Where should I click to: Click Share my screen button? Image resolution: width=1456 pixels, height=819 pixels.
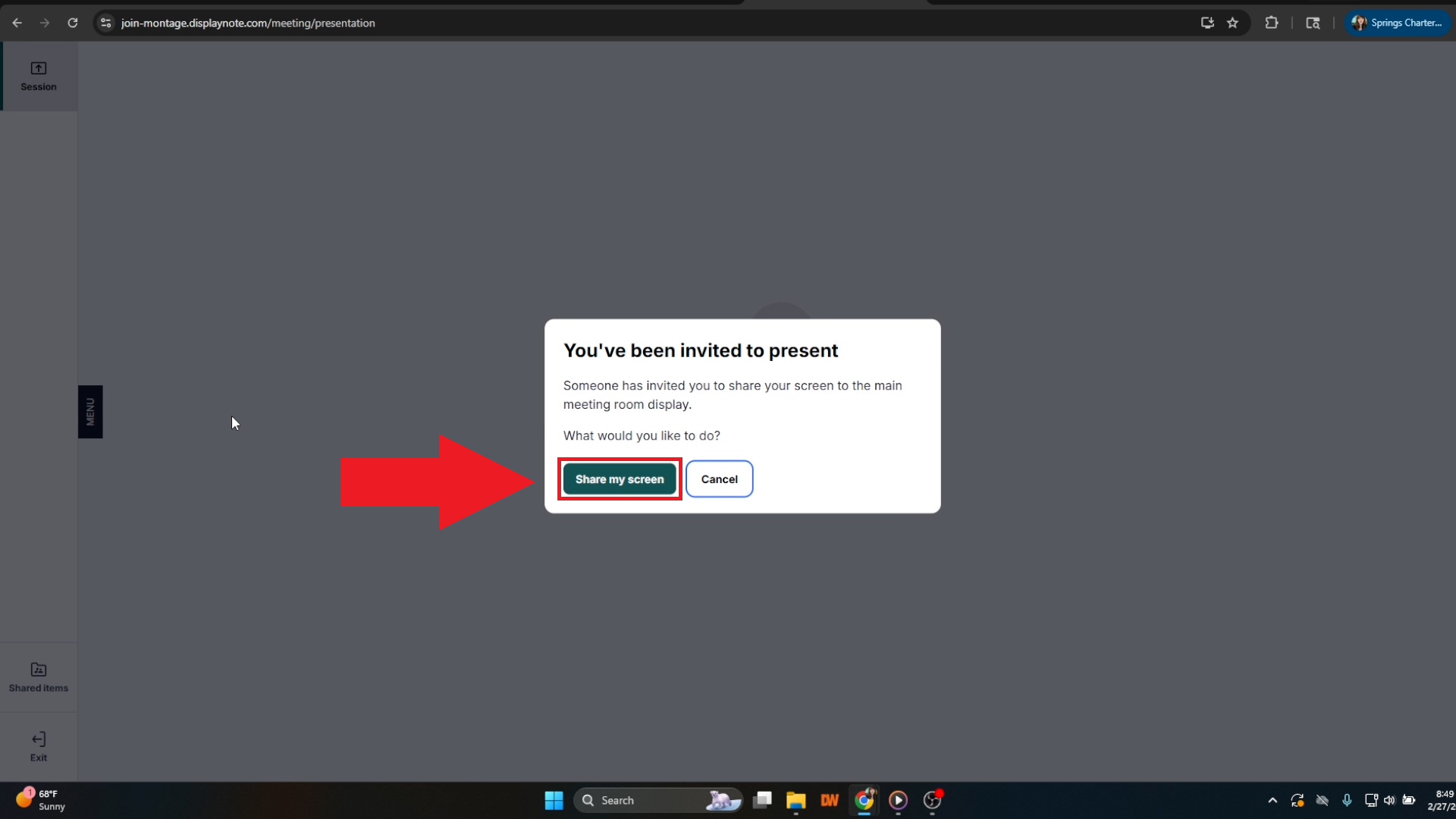click(x=619, y=479)
